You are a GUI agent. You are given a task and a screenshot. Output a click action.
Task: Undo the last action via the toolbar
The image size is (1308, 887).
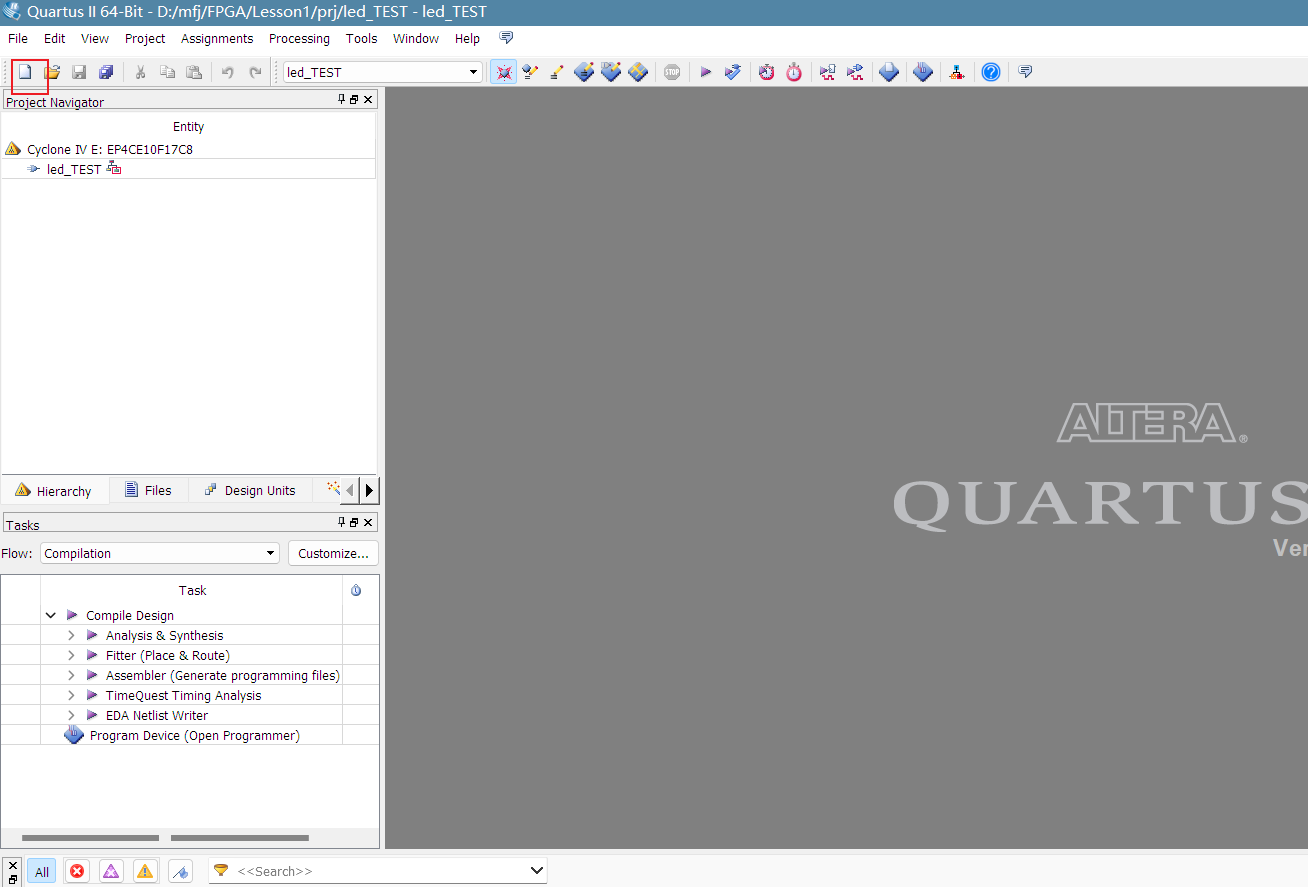point(227,72)
